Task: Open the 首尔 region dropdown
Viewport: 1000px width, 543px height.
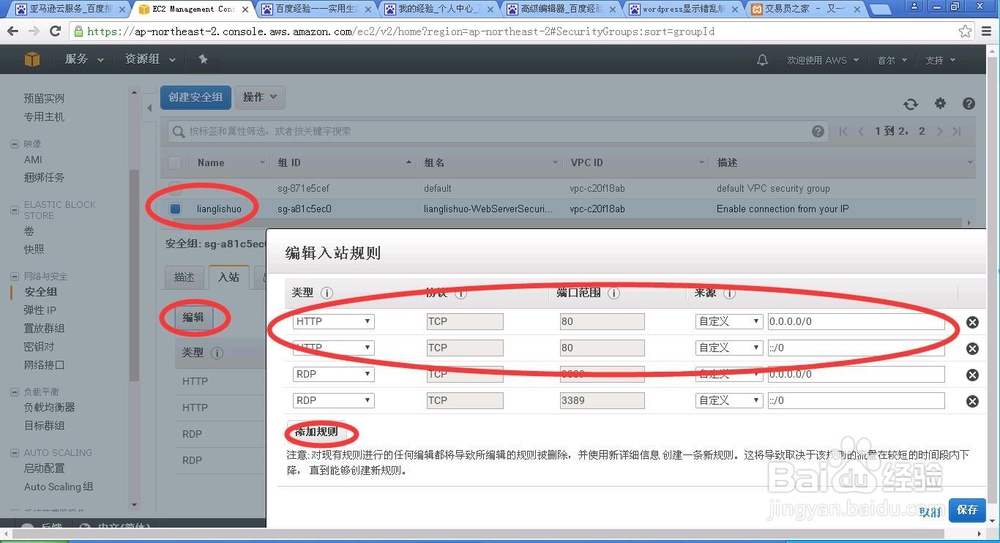Action: pos(892,60)
